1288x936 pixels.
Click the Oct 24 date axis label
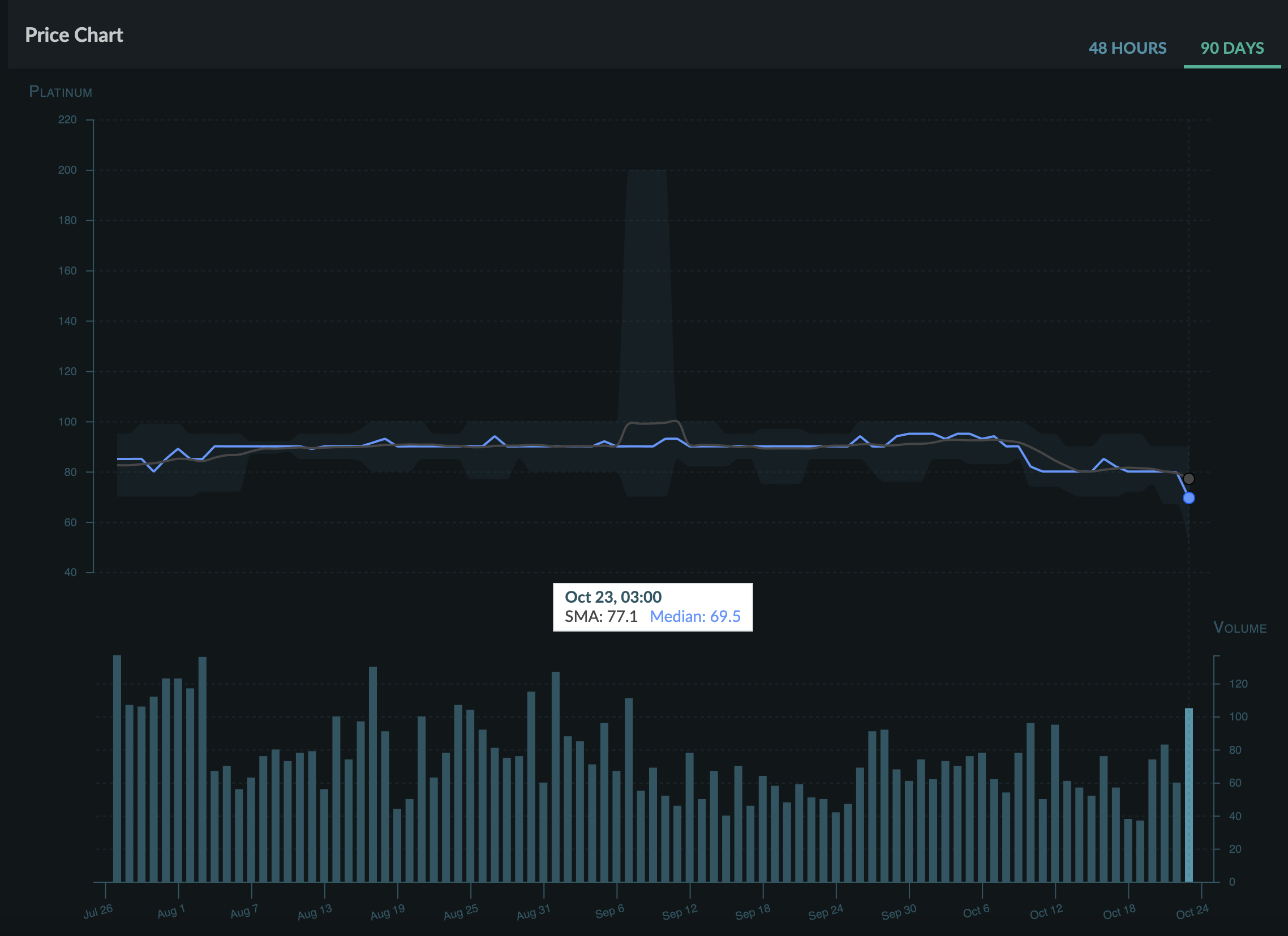coord(1191,912)
